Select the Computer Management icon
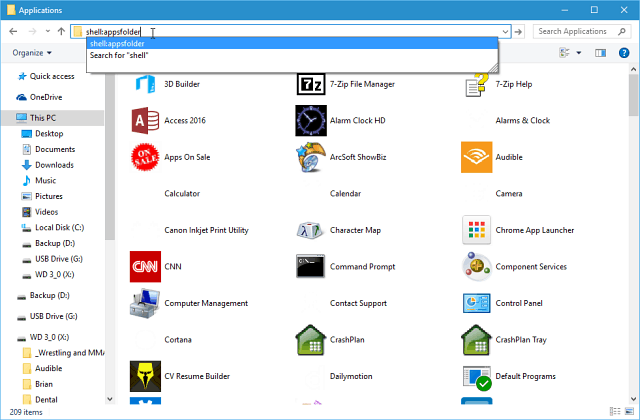This screenshot has width=640, height=420. point(145,303)
